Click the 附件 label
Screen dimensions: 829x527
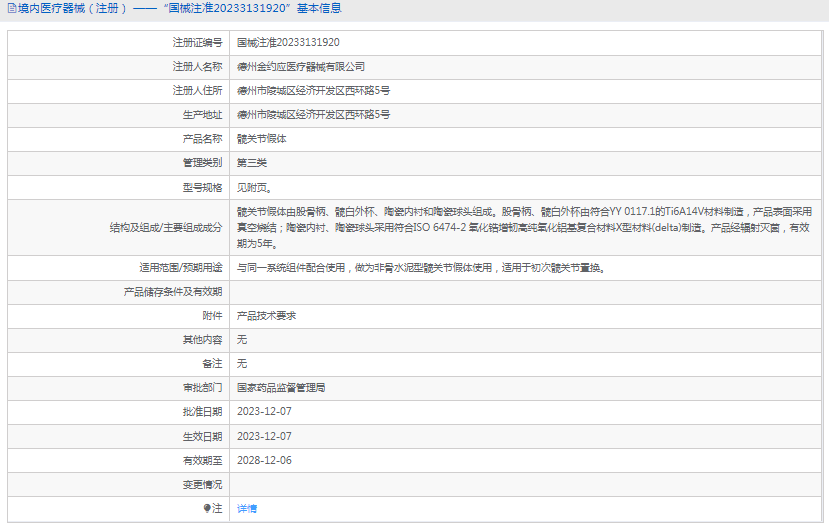pos(213,316)
